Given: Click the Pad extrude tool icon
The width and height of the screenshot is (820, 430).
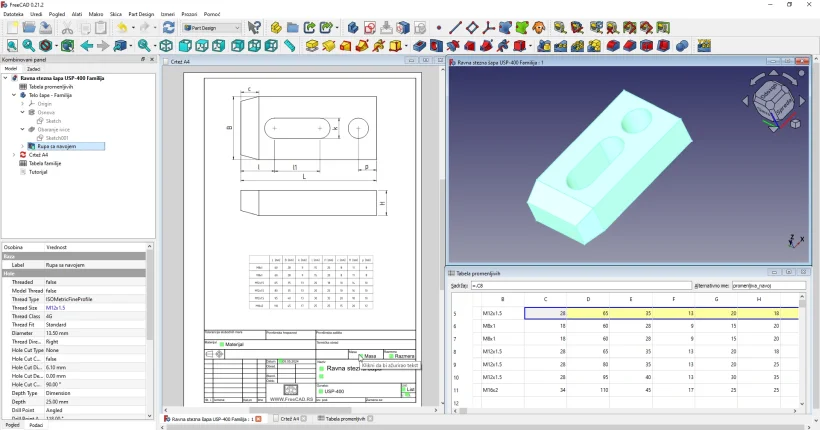Looking at the screenshot, I should [312, 46].
